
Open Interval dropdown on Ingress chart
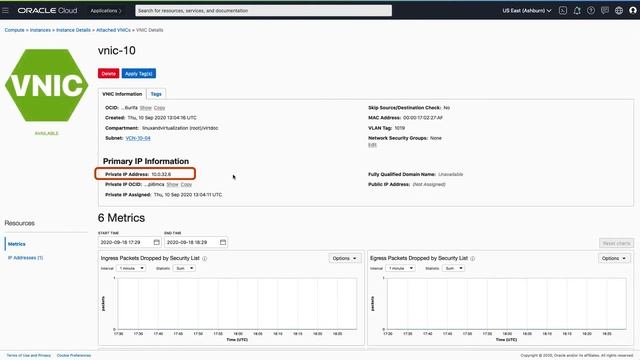coord(131,268)
